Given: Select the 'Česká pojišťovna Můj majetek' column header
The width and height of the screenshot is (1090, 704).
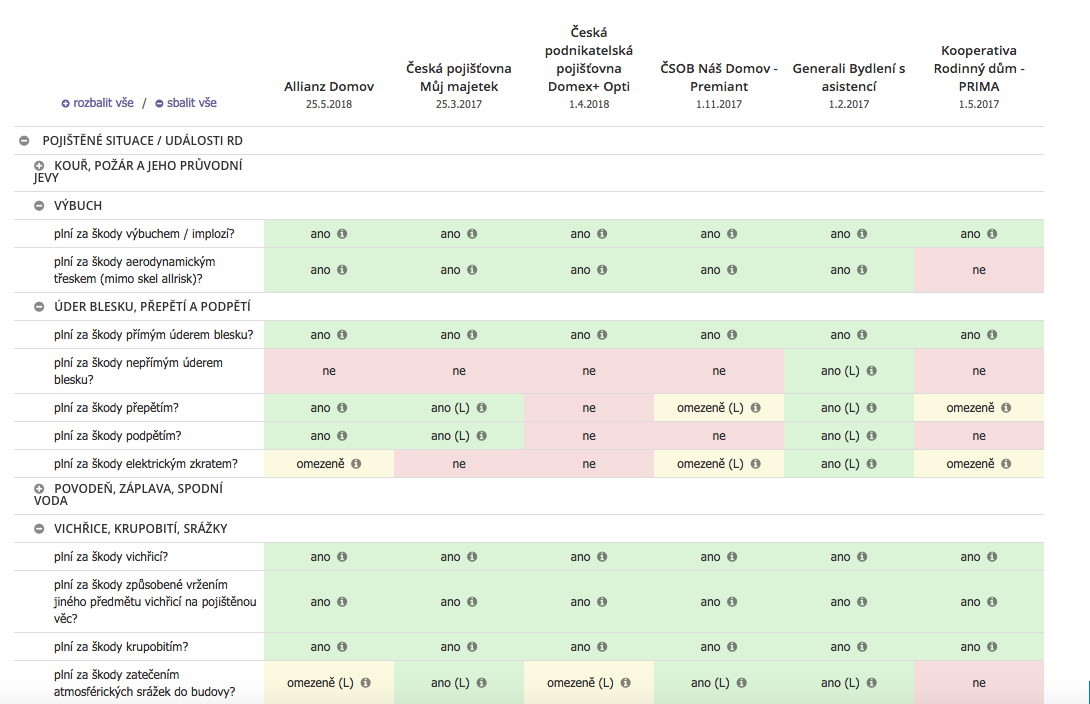Looking at the screenshot, I should point(459,77).
